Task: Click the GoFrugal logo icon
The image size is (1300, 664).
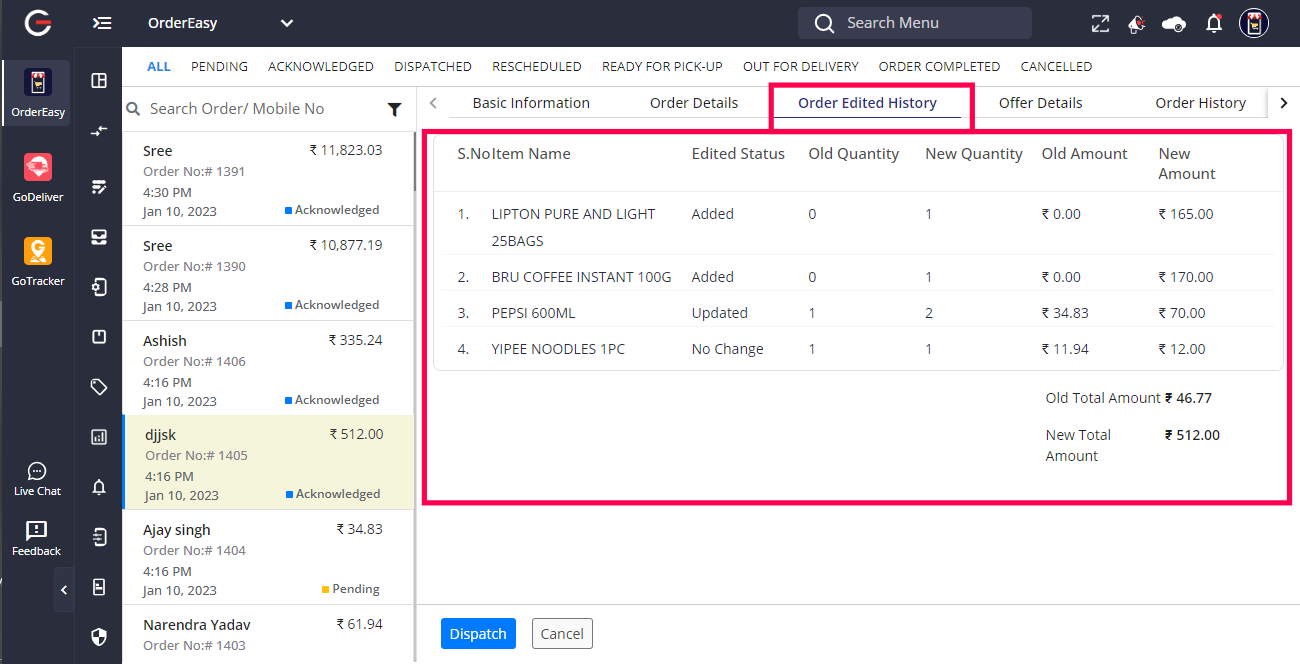Action: tap(37, 22)
